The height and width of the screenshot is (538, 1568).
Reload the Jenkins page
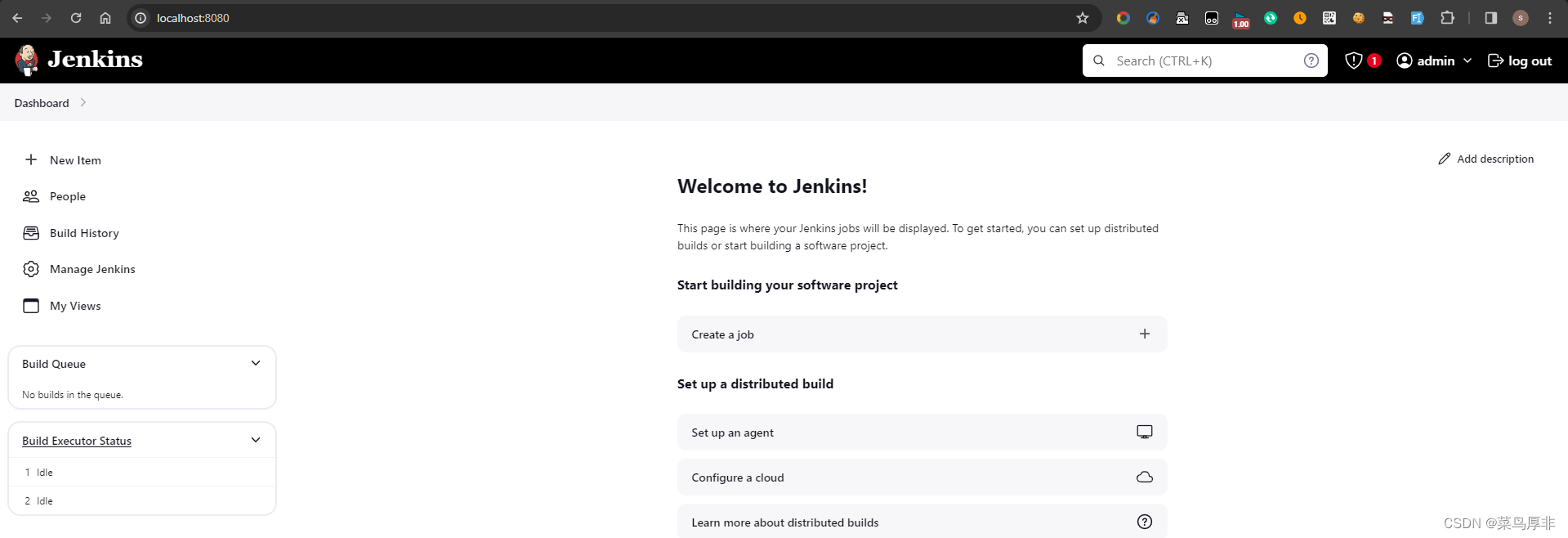pos(76,18)
